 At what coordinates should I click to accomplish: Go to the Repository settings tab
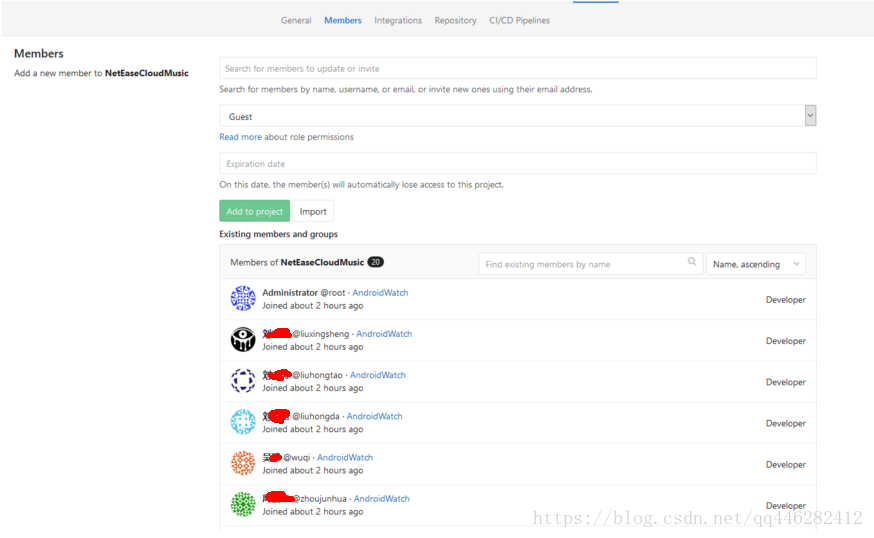[455, 21]
